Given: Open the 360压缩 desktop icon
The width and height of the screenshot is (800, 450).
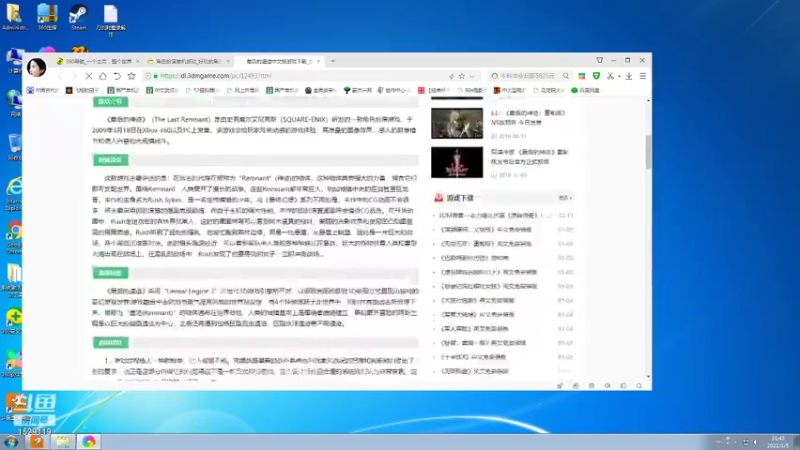Looking at the screenshot, I should point(47,17).
